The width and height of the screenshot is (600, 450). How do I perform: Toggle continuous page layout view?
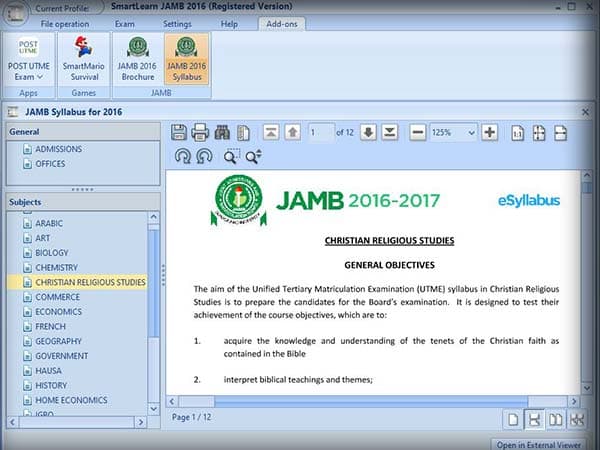536,418
